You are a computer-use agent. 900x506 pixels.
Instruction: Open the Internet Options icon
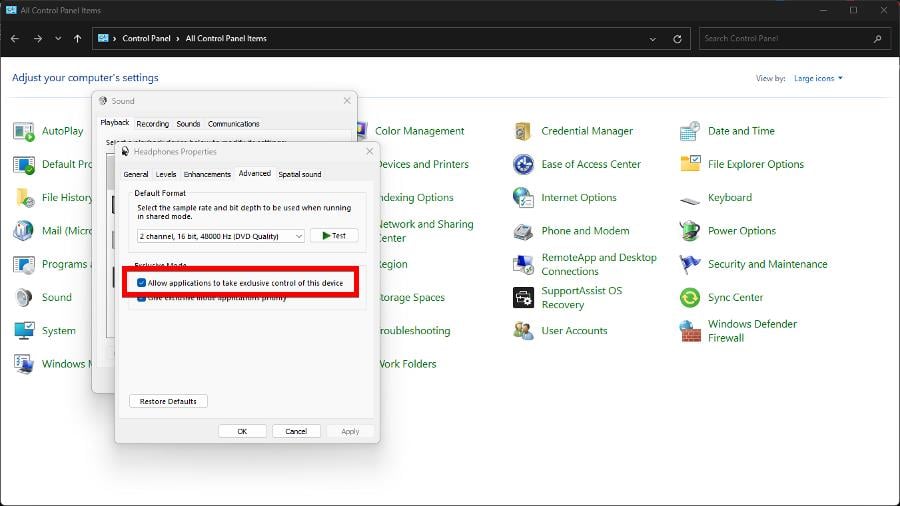coord(523,198)
